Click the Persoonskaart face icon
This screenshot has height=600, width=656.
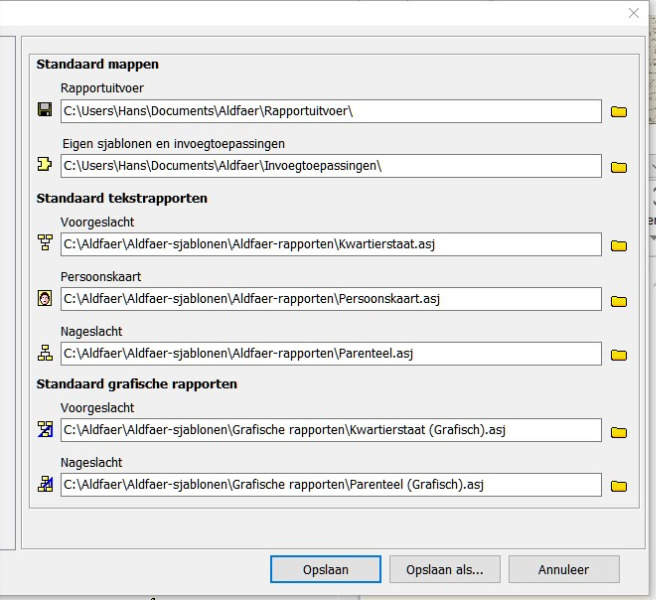tap(45, 299)
